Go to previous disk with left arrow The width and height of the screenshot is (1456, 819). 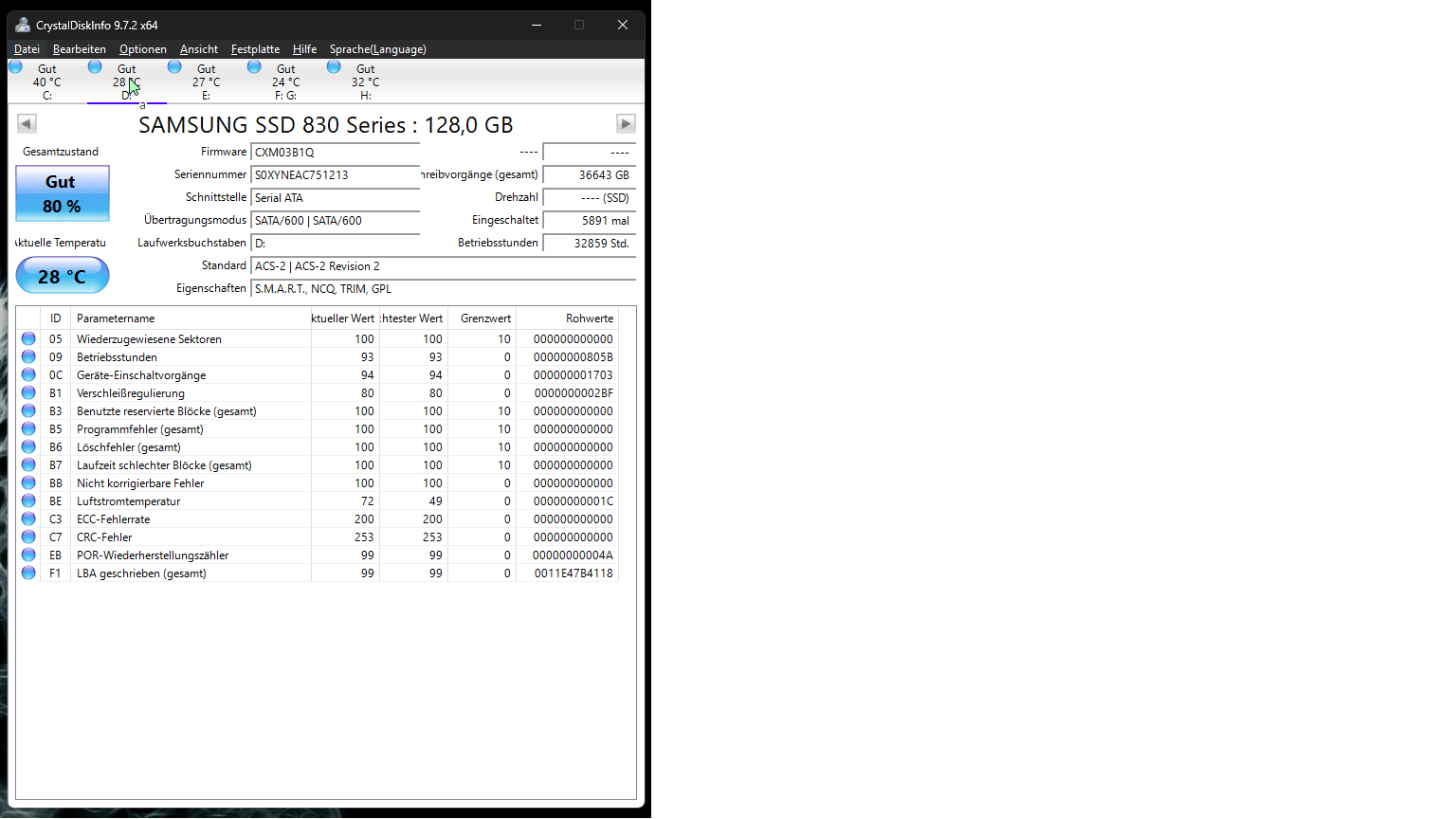tap(27, 123)
